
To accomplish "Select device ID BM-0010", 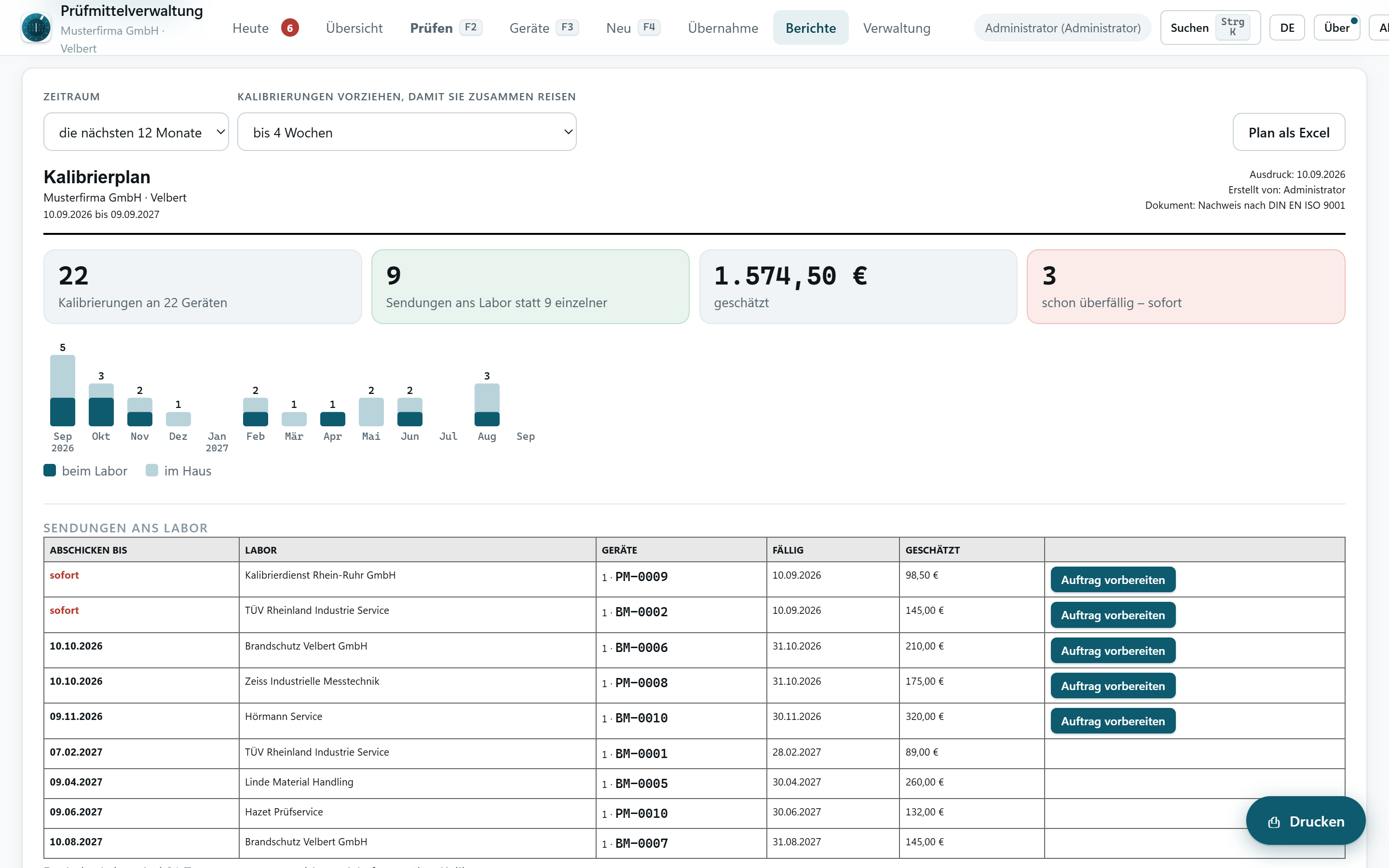I will click(641, 718).
